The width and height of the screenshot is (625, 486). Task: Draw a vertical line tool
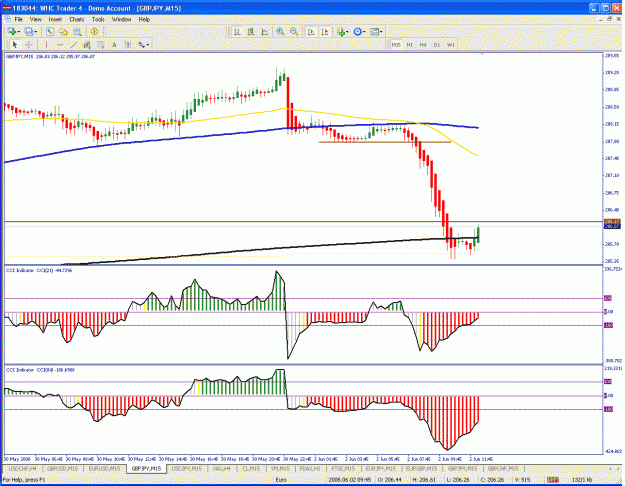pyautogui.click(x=46, y=45)
